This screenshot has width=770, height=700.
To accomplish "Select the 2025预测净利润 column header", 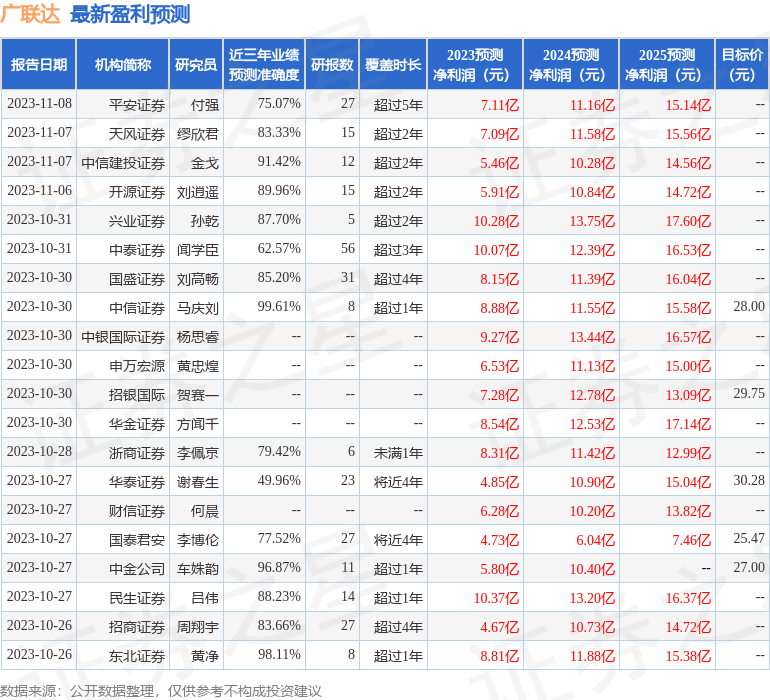I will pyautogui.click(x=667, y=64).
